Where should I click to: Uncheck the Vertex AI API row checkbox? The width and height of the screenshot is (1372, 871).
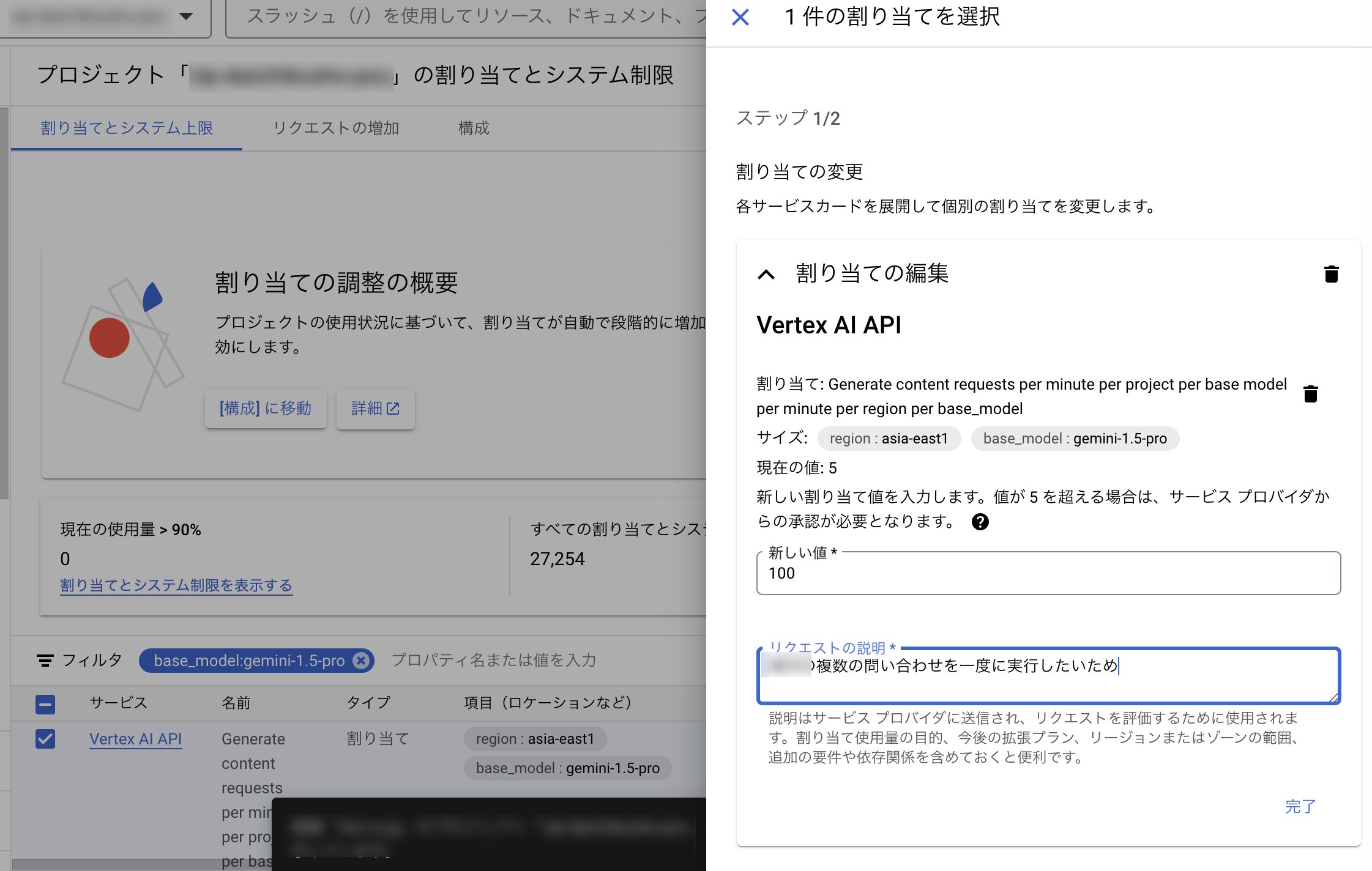[x=45, y=739]
